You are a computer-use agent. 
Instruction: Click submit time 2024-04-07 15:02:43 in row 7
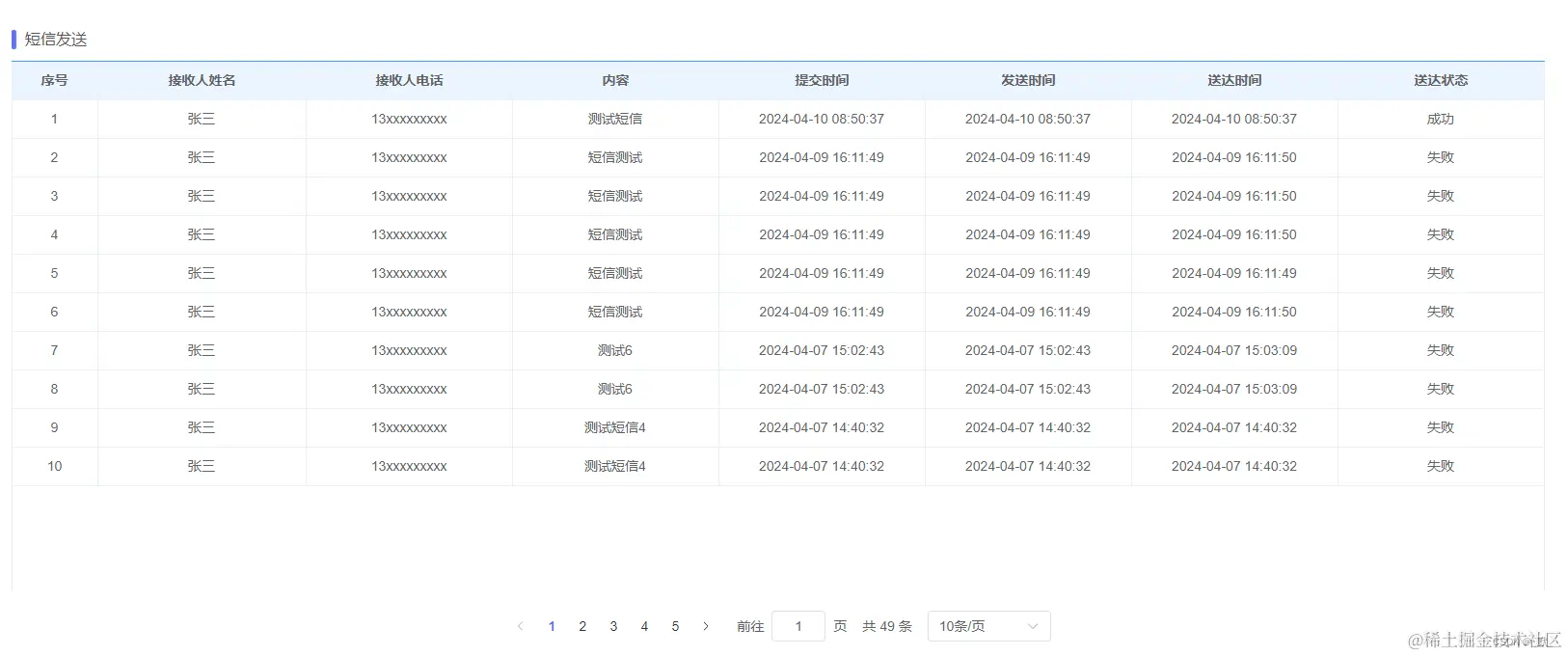pyautogui.click(x=822, y=350)
